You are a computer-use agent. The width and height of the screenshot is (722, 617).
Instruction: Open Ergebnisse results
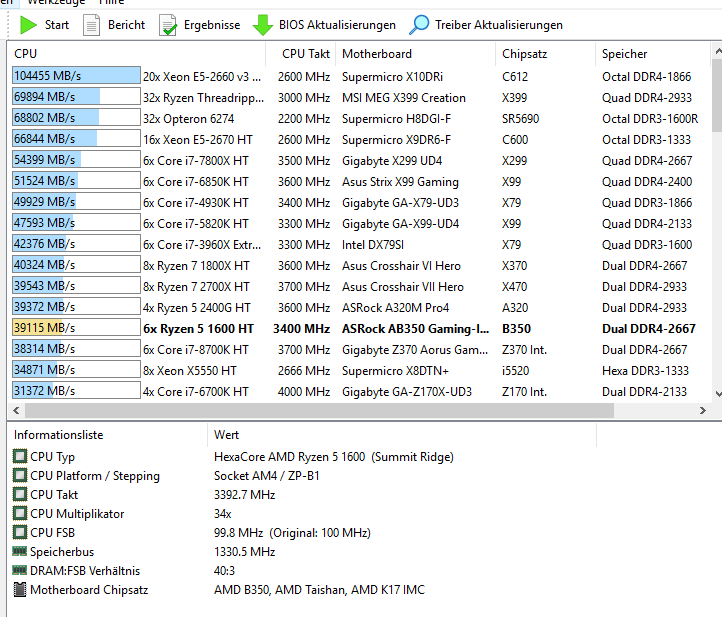point(200,25)
